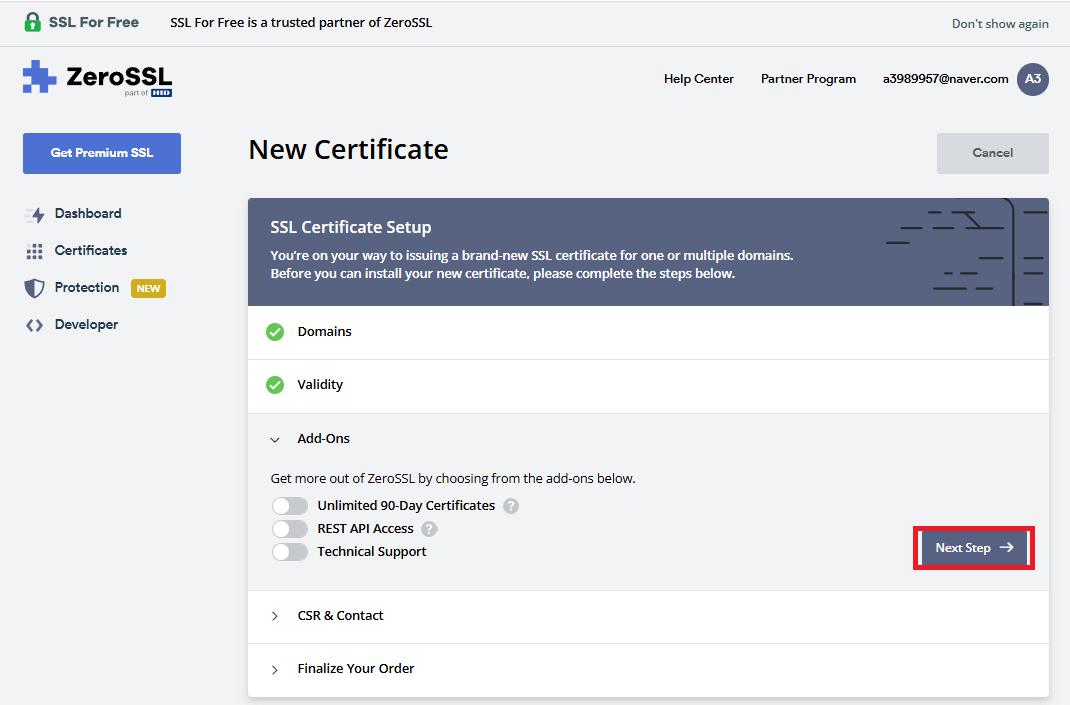
Task: Collapse the Add-Ons section chevron
Action: (x=275, y=440)
